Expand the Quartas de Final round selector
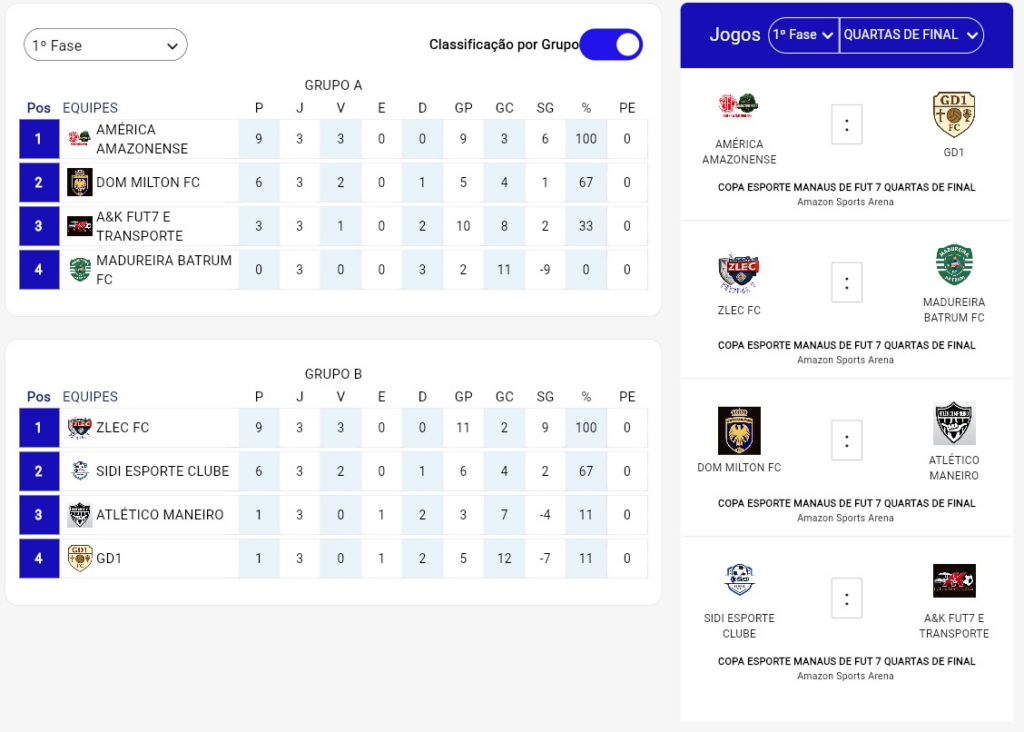 [x=911, y=35]
